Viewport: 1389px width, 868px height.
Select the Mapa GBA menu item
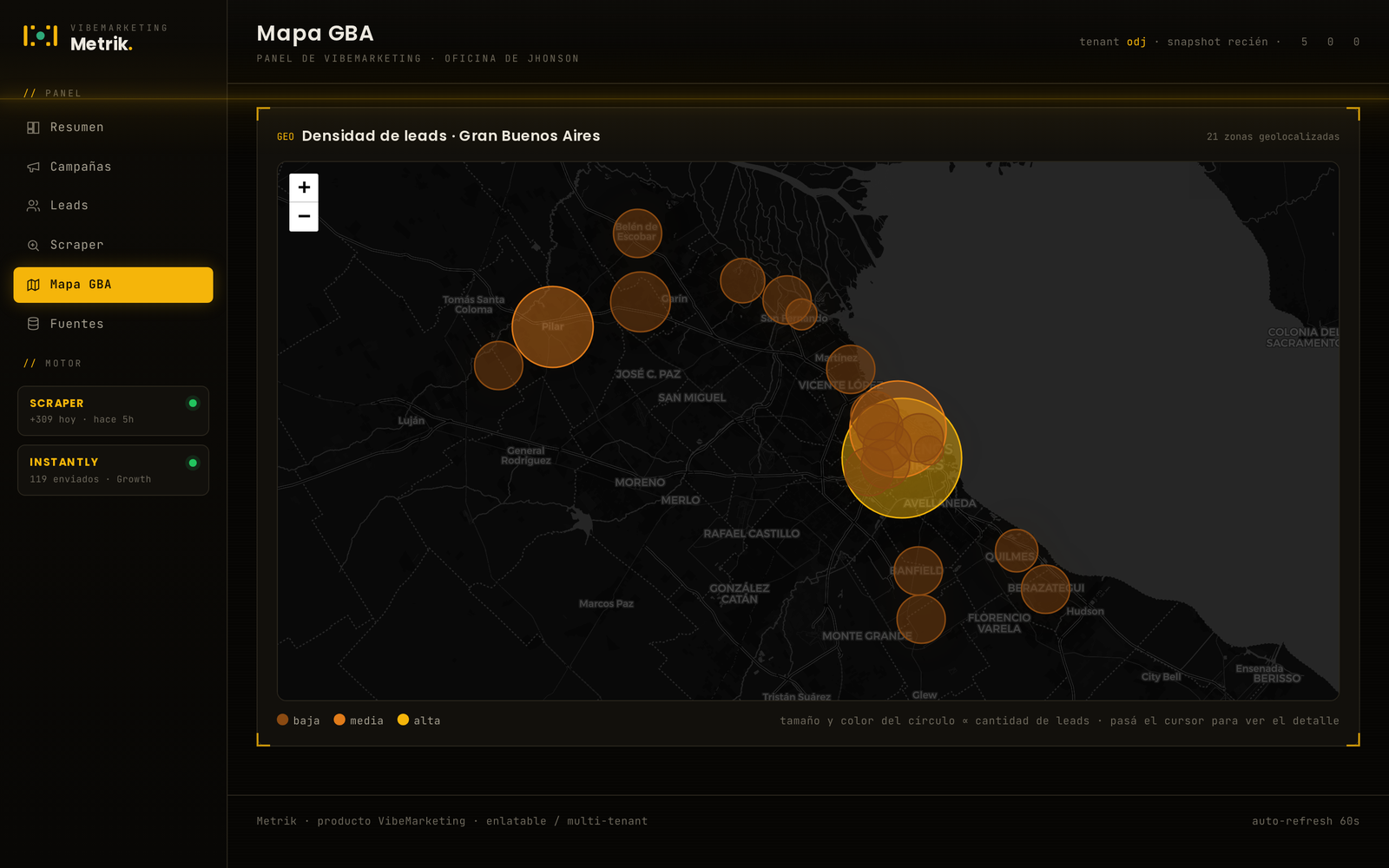pyautogui.click(x=113, y=285)
